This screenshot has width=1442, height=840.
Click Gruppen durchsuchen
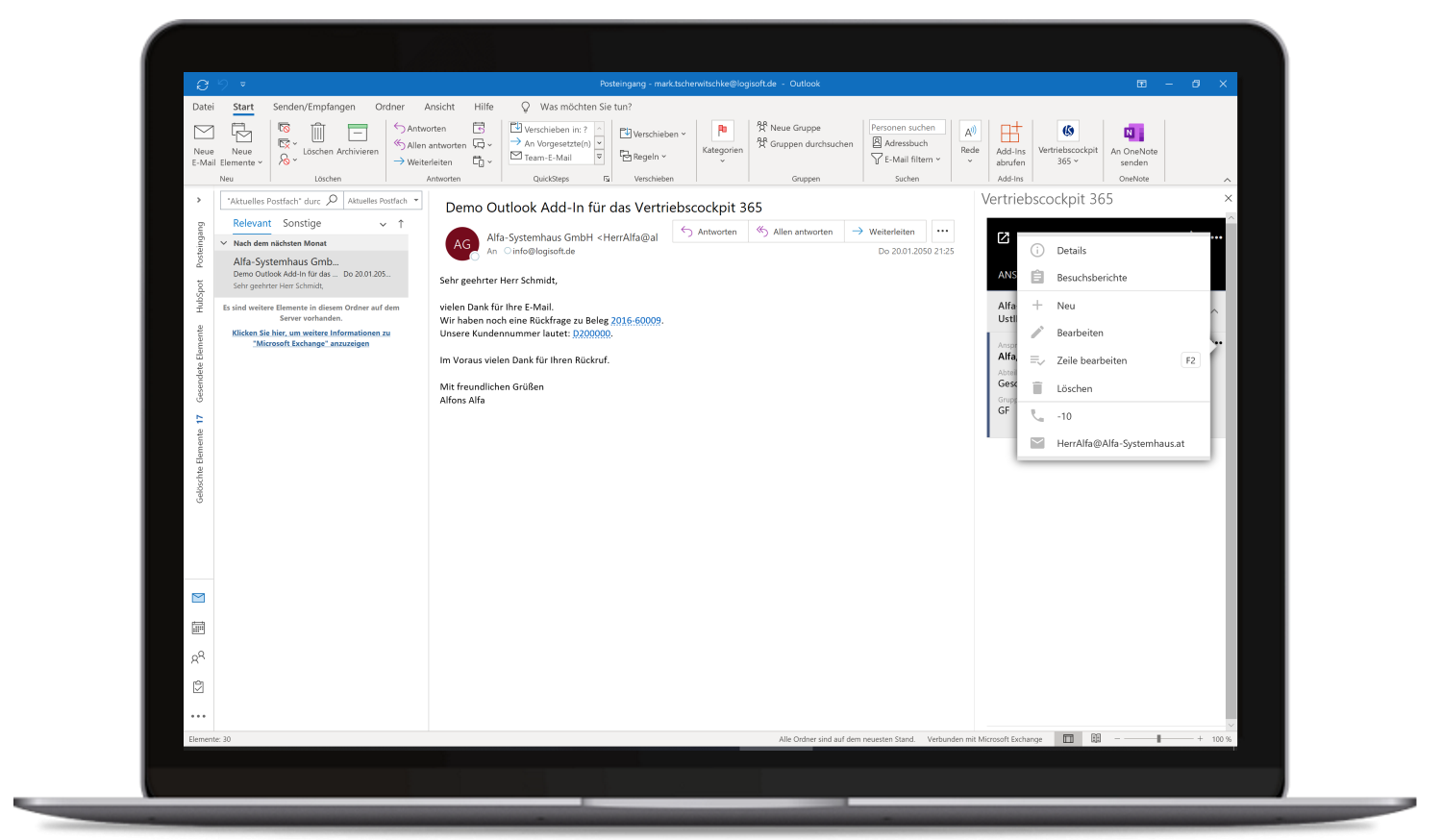(805, 144)
